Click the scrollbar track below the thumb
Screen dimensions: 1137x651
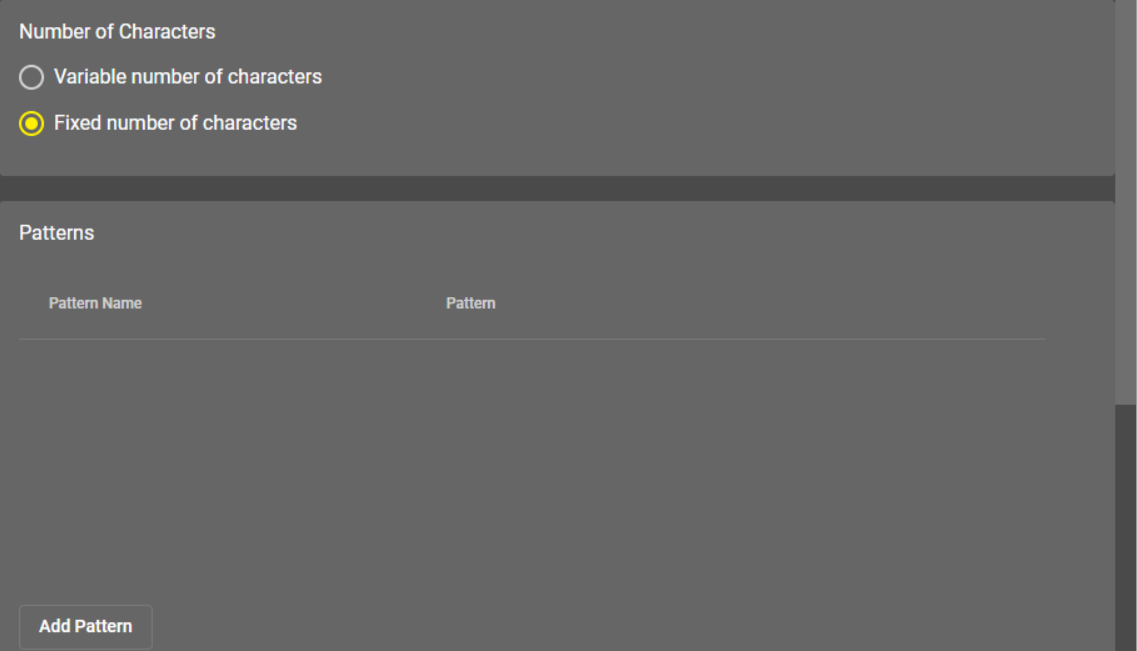click(x=1126, y=530)
